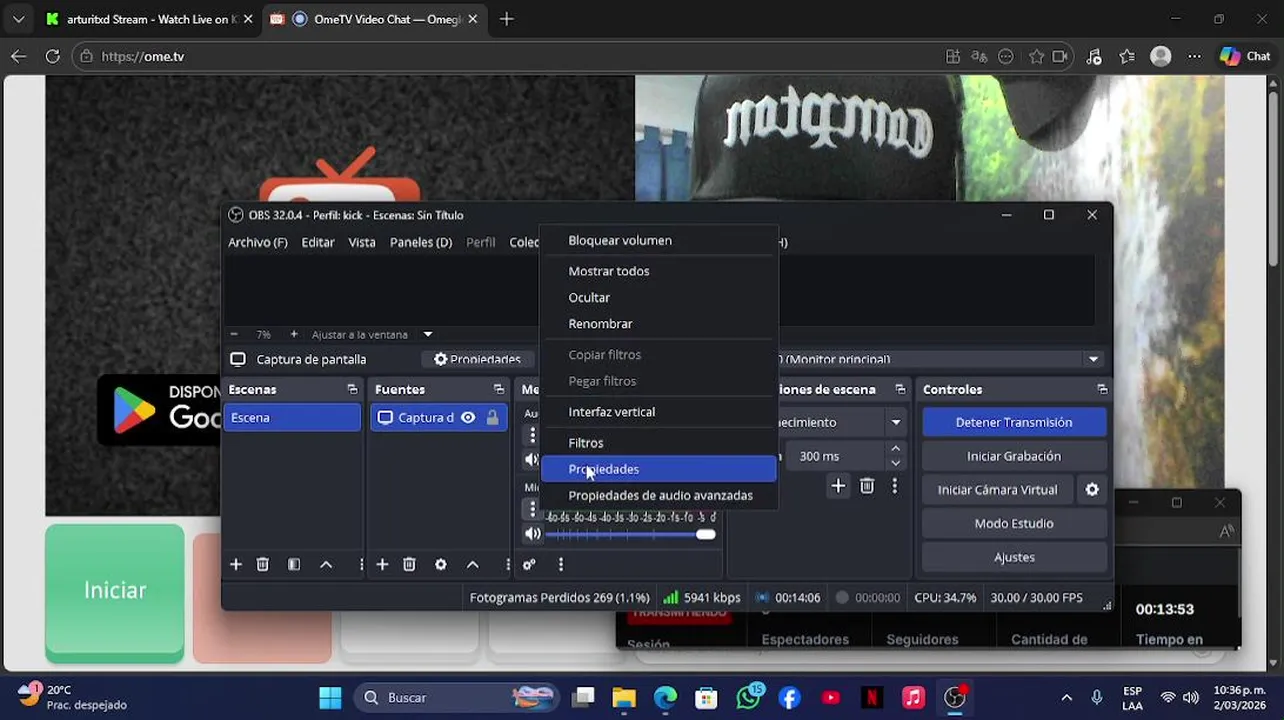Select the Escena item in the scenes list
This screenshot has height=720, width=1284.
[x=293, y=418]
